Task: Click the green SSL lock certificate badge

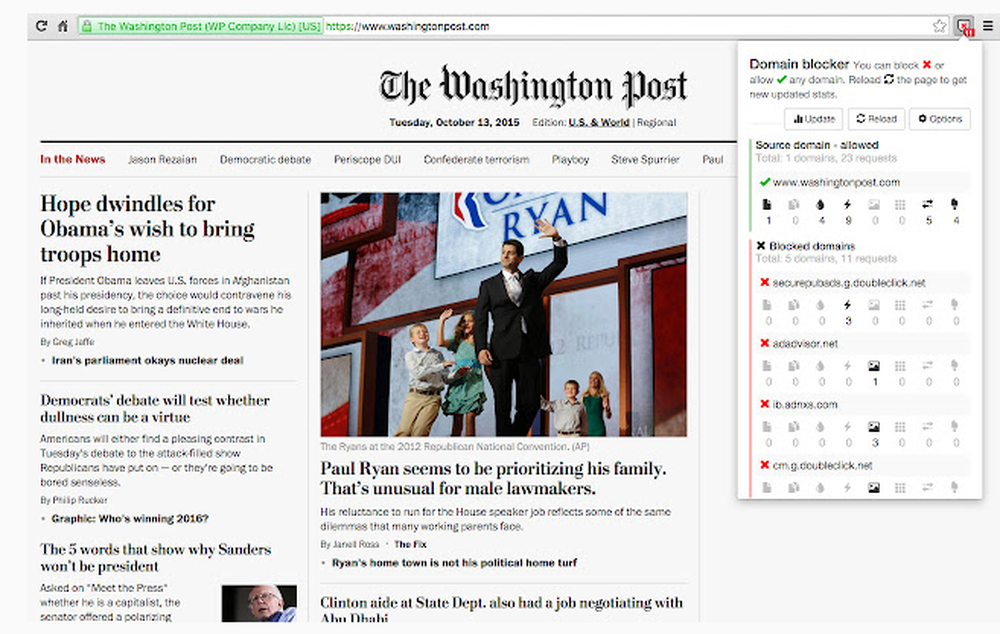Action: 201,26
